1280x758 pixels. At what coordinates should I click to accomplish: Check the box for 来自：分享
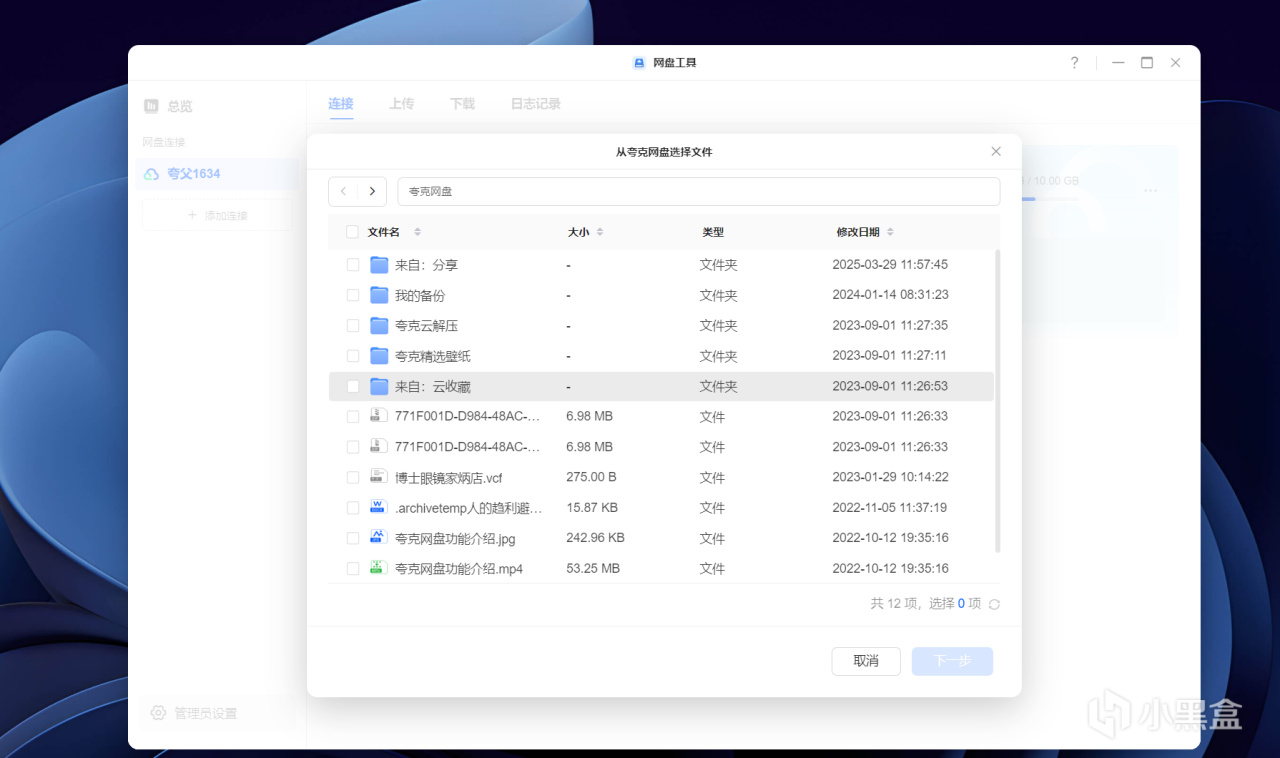353,265
